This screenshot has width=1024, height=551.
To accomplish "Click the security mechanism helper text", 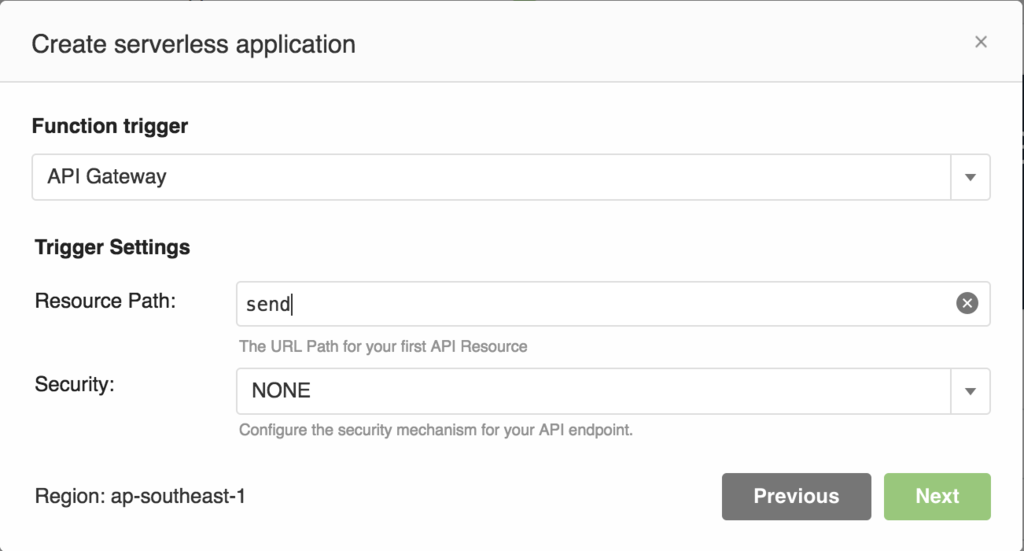I will pyautogui.click(x=436, y=430).
